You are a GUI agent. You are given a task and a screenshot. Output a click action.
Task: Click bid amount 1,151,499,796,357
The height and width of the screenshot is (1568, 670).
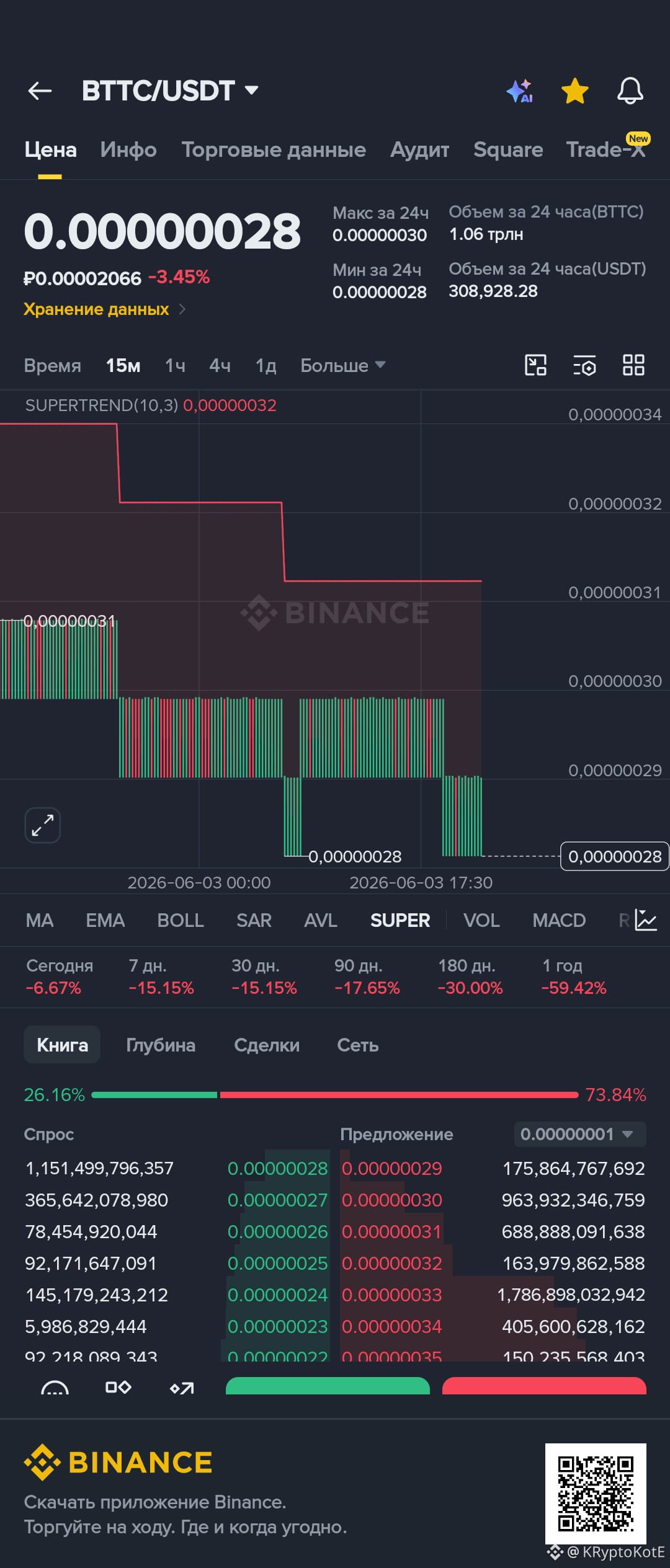tap(99, 1168)
